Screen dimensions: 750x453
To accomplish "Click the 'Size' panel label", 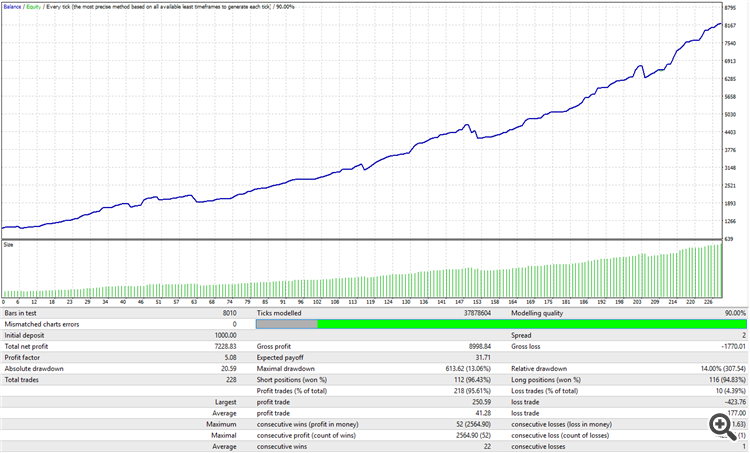I will pos(8,244).
